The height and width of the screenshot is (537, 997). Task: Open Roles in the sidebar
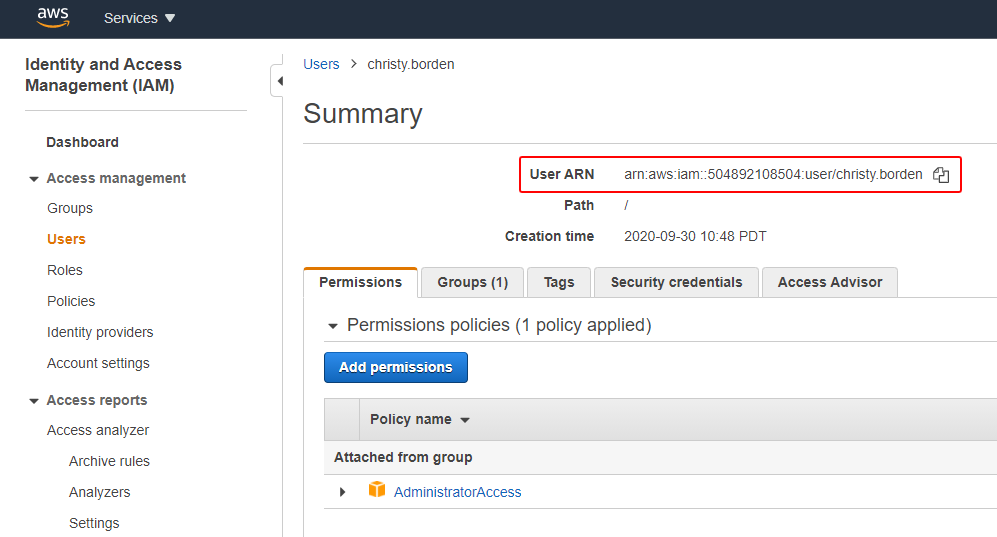65,270
